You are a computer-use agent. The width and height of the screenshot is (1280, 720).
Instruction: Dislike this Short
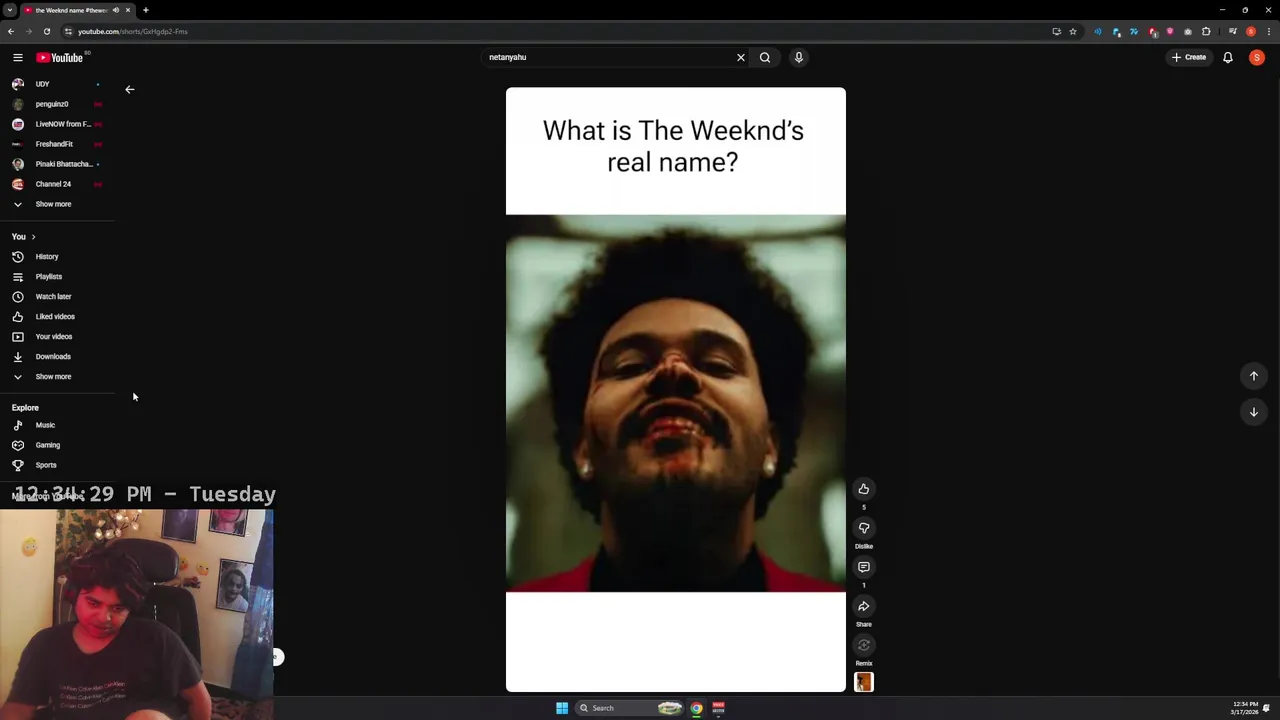coord(864,528)
